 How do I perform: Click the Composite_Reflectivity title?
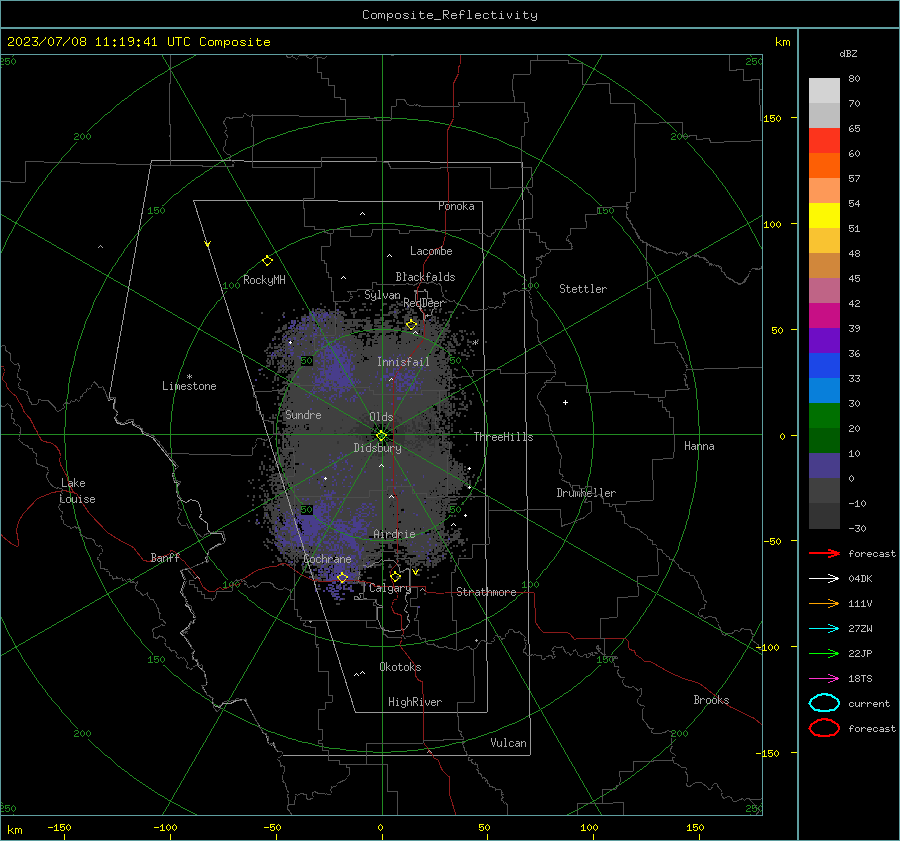click(x=449, y=15)
